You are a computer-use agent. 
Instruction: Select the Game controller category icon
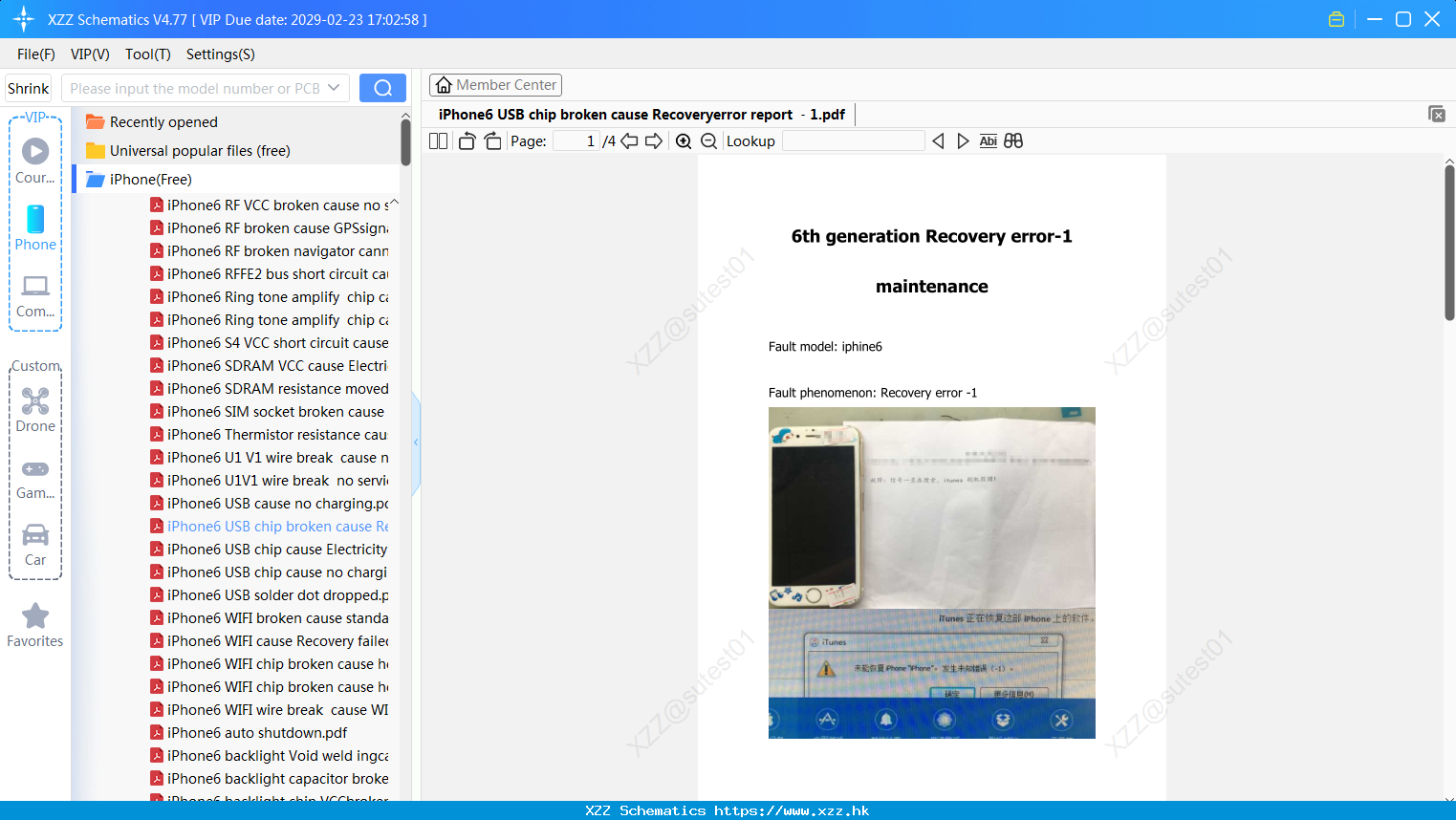(35, 469)
